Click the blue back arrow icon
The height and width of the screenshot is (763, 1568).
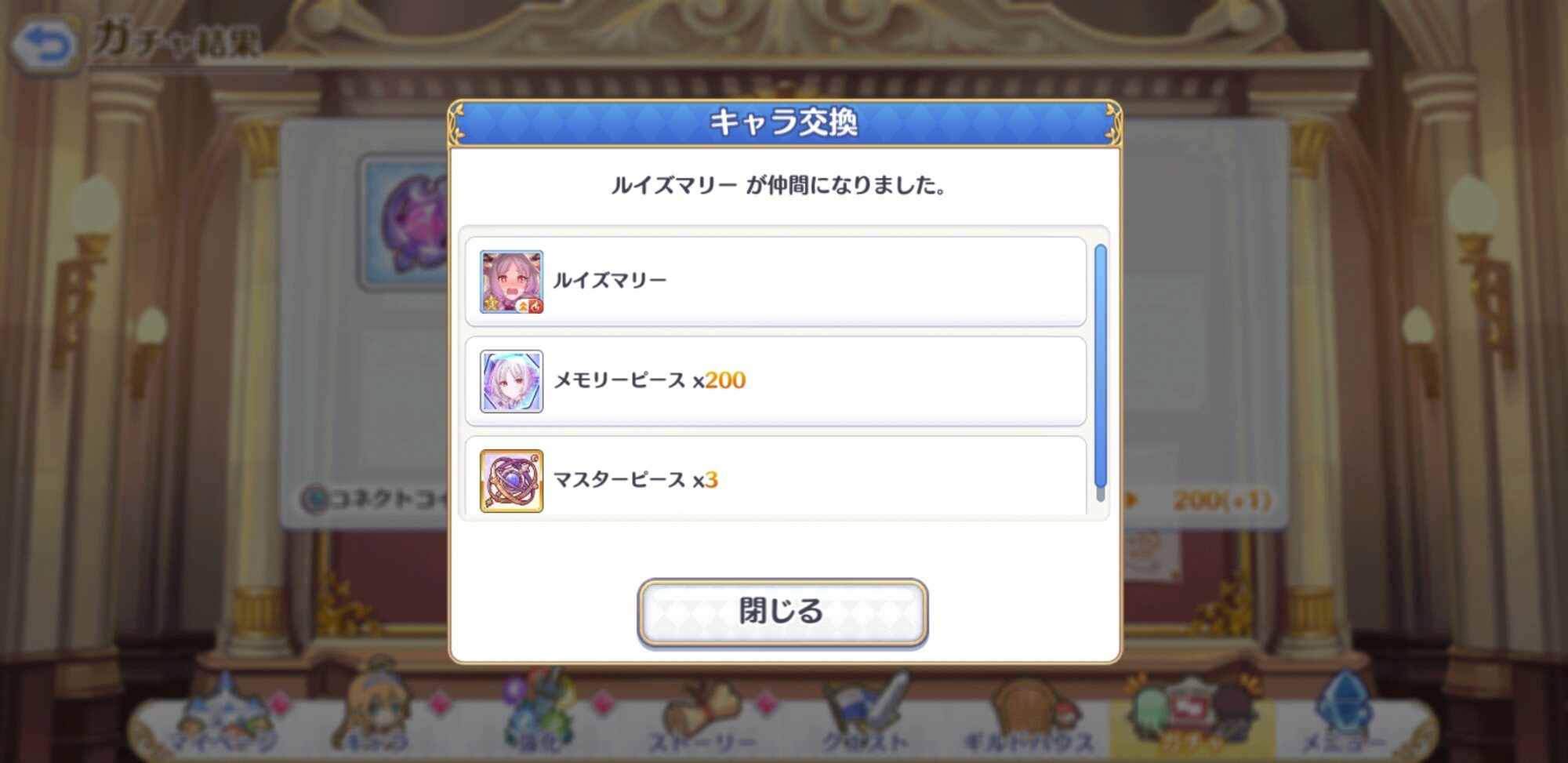[45, 45]
